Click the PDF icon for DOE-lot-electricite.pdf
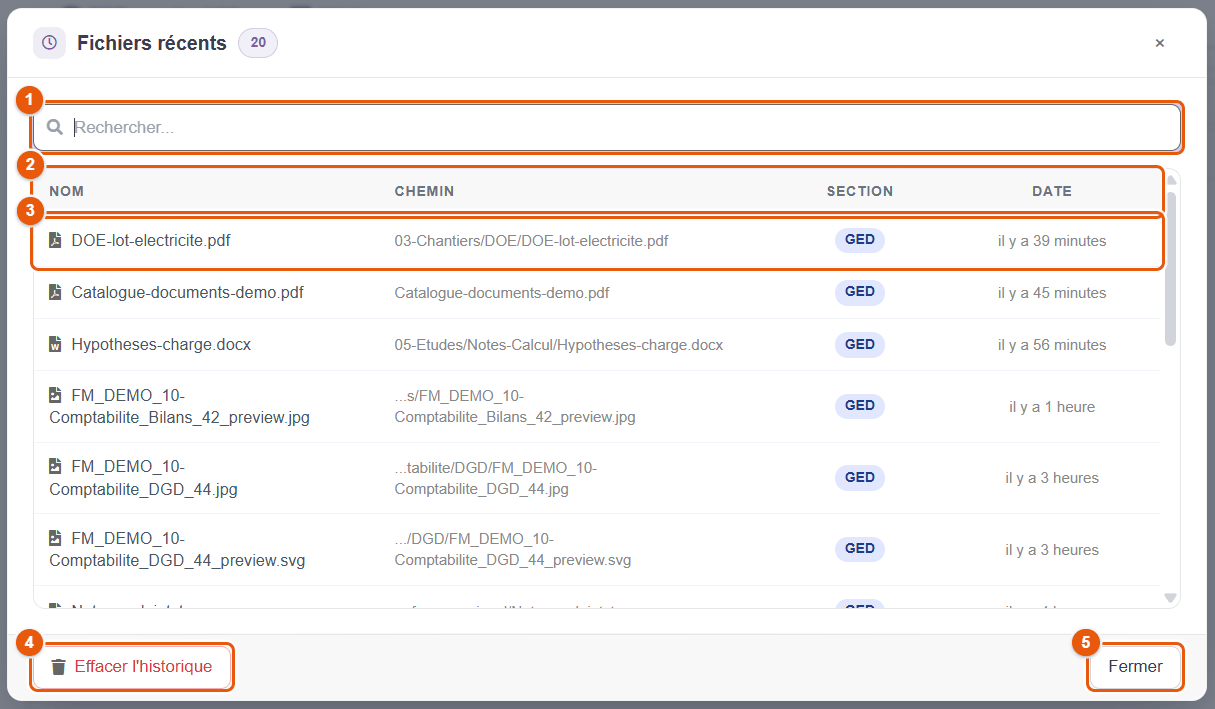The image size is (1215, 709). [x=55, y=240]
